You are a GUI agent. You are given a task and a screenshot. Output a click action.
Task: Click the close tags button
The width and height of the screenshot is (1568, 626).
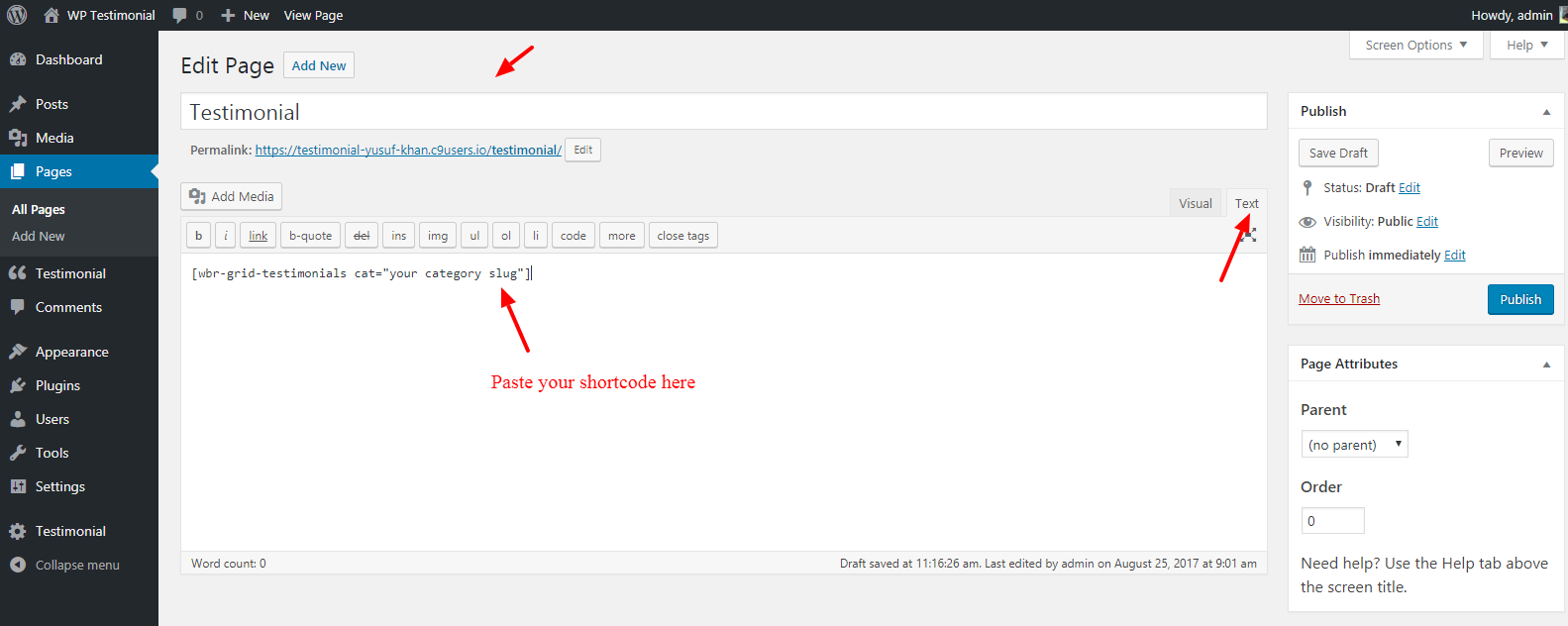click(683, 236)
